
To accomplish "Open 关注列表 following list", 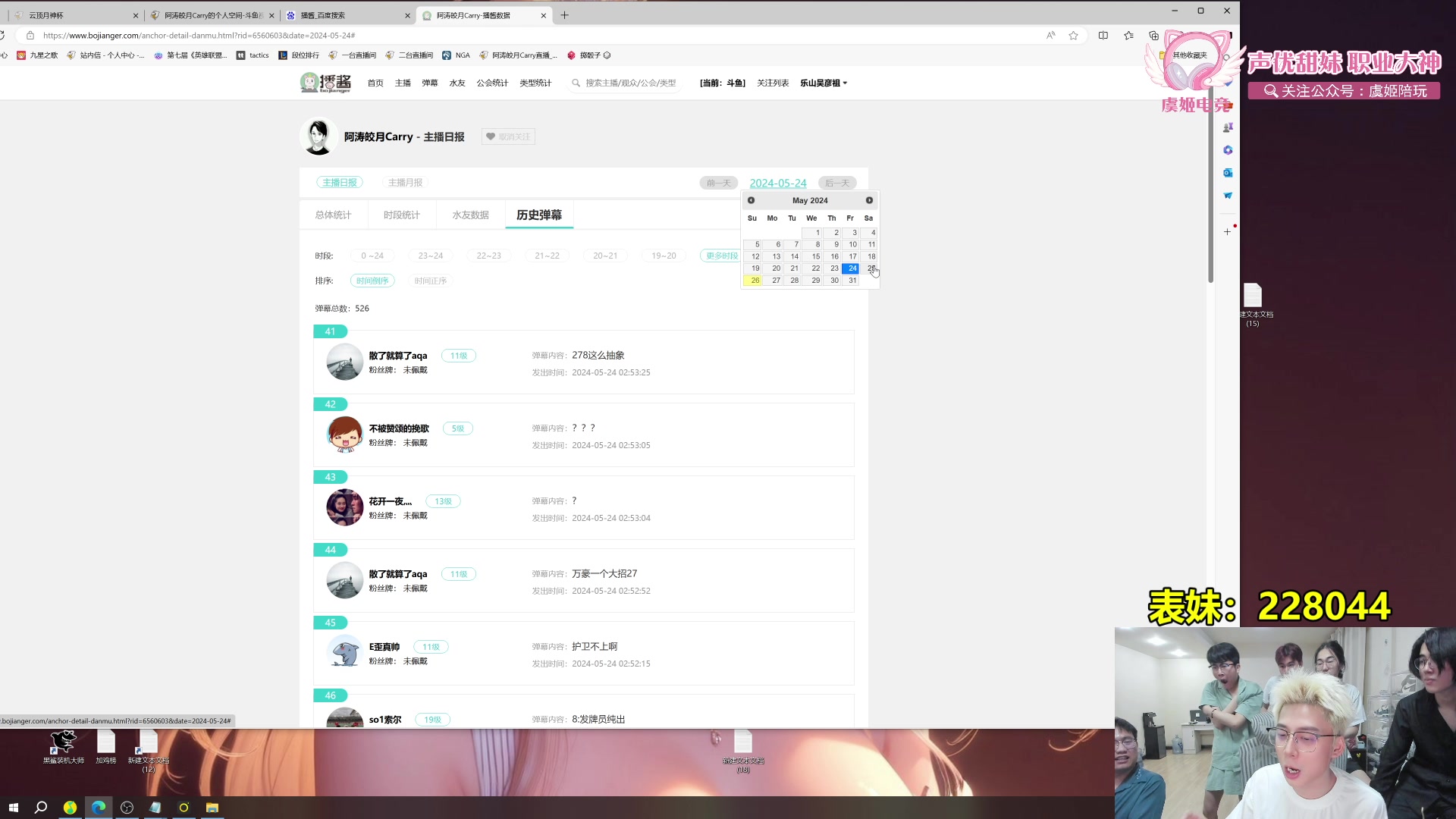I will point(771,82).
